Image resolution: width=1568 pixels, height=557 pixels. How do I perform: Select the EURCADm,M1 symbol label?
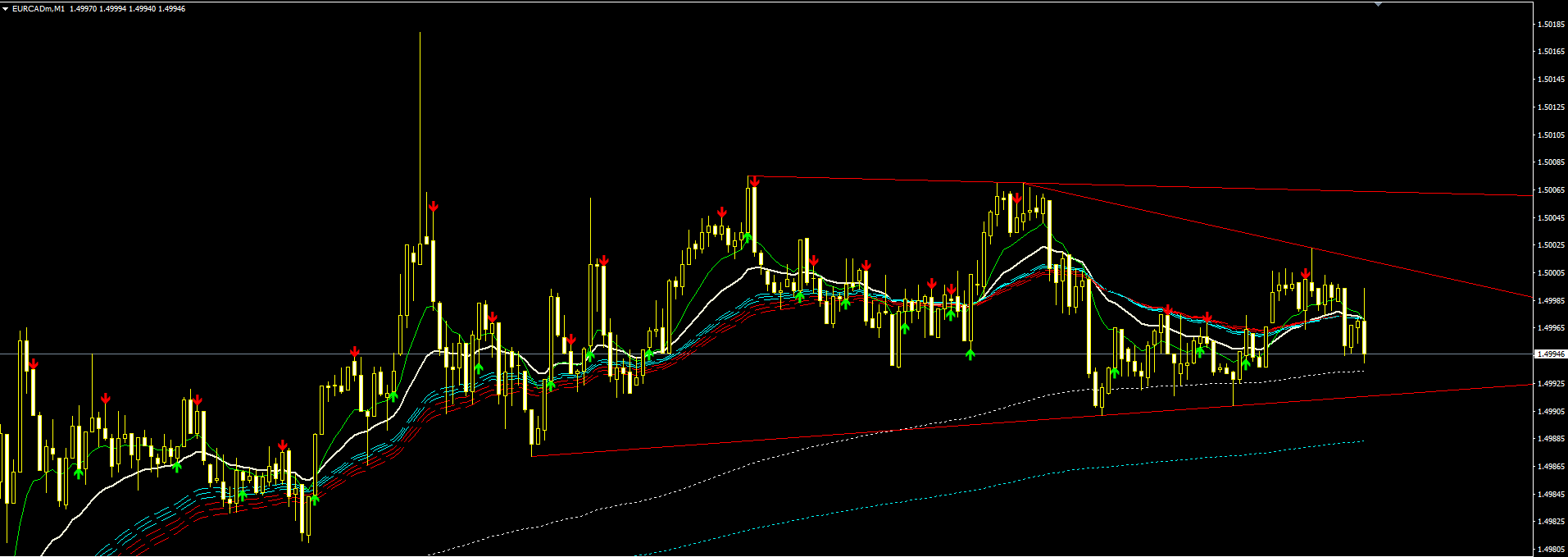38,9
